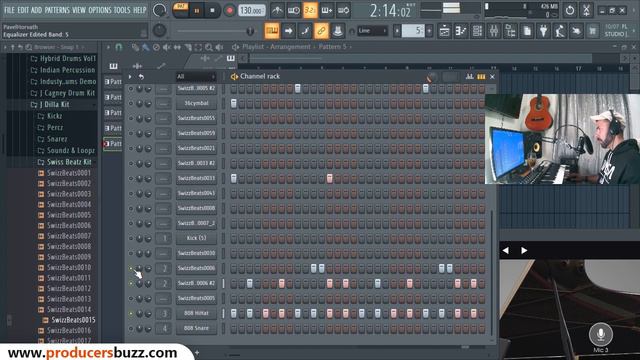Open the PATTERNS menu
640x360 pixels.
(x=57, y=10)
